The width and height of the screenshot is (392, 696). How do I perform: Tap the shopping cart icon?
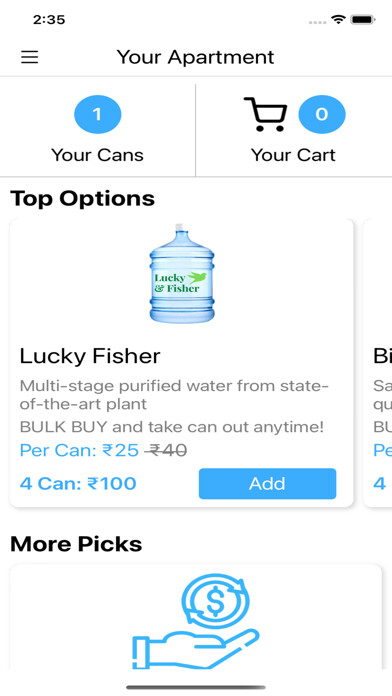click(x=265, y=115)
